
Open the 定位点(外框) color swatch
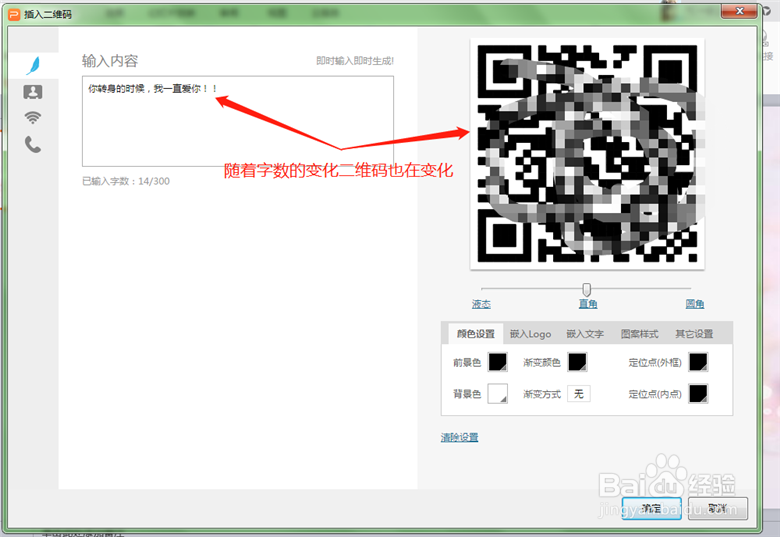tap(698, 362)
